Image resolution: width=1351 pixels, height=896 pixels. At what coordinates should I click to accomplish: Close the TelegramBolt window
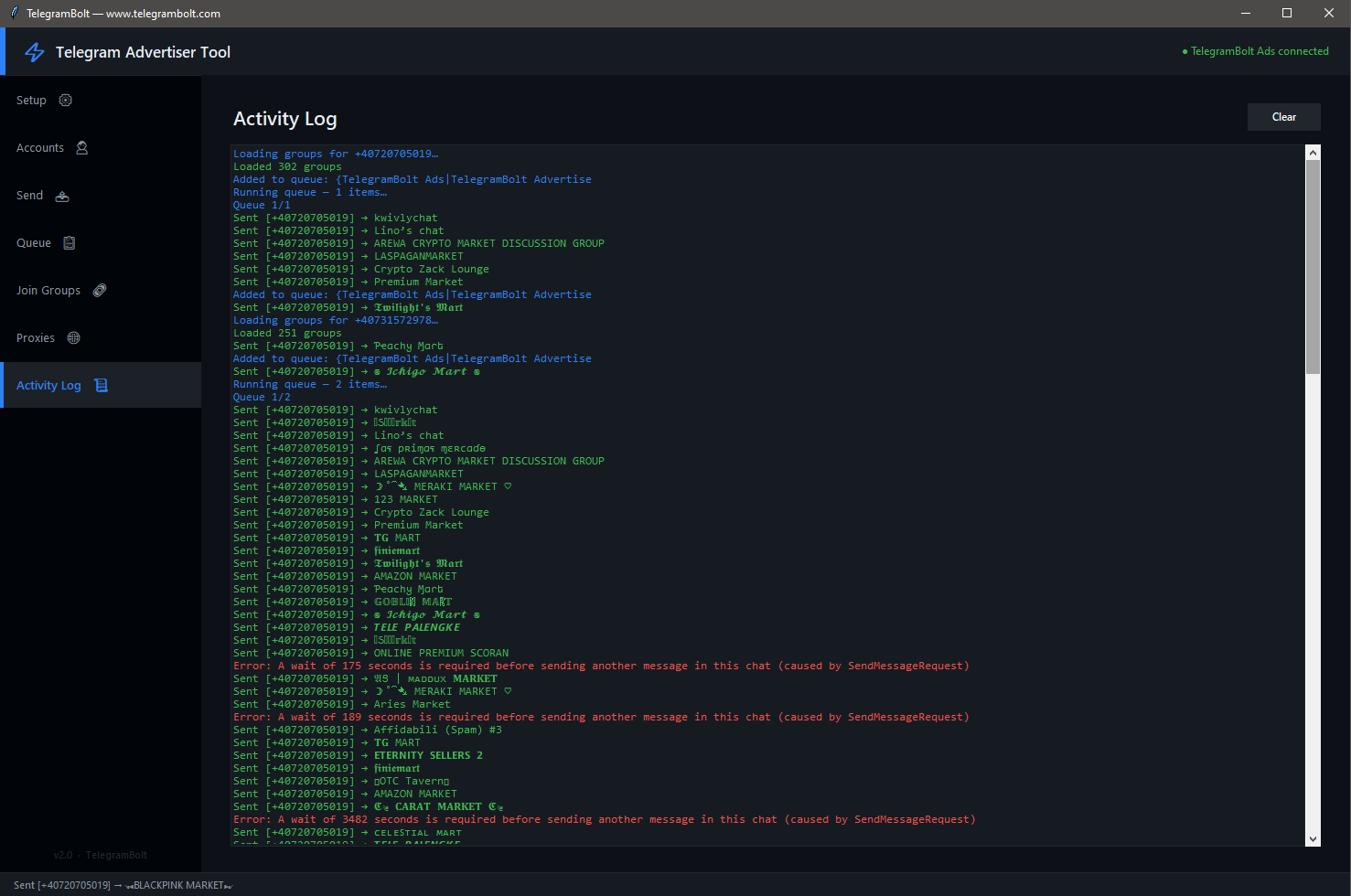pyautogui.click(x=1329, y=13)
